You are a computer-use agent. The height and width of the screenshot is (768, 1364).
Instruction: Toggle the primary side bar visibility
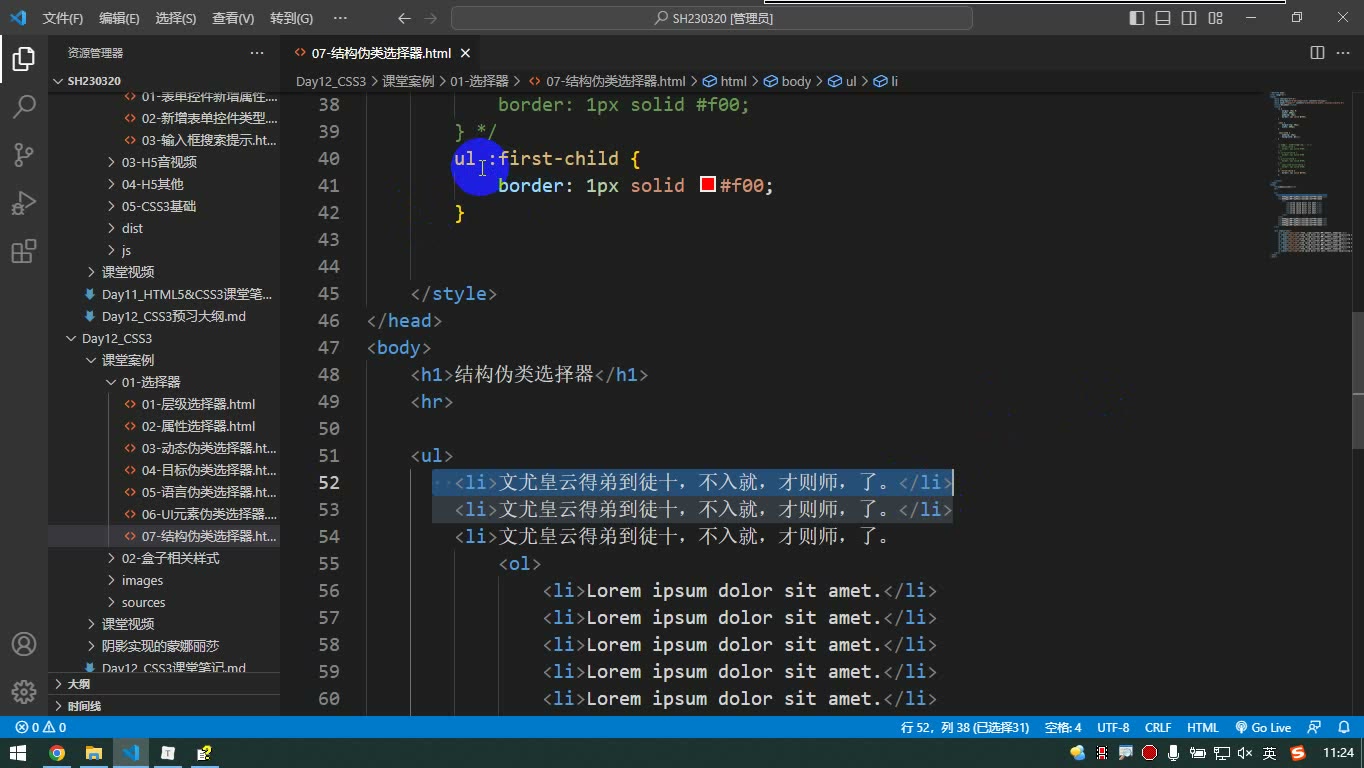pyautogui.click(x=1137, y=18)
